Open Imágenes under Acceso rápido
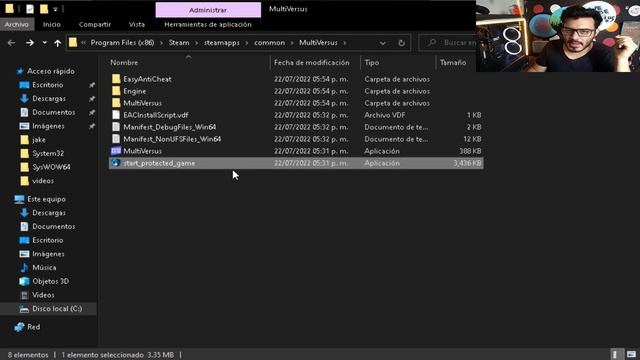The height and width of the screenshot is (360, 640). 48,126
